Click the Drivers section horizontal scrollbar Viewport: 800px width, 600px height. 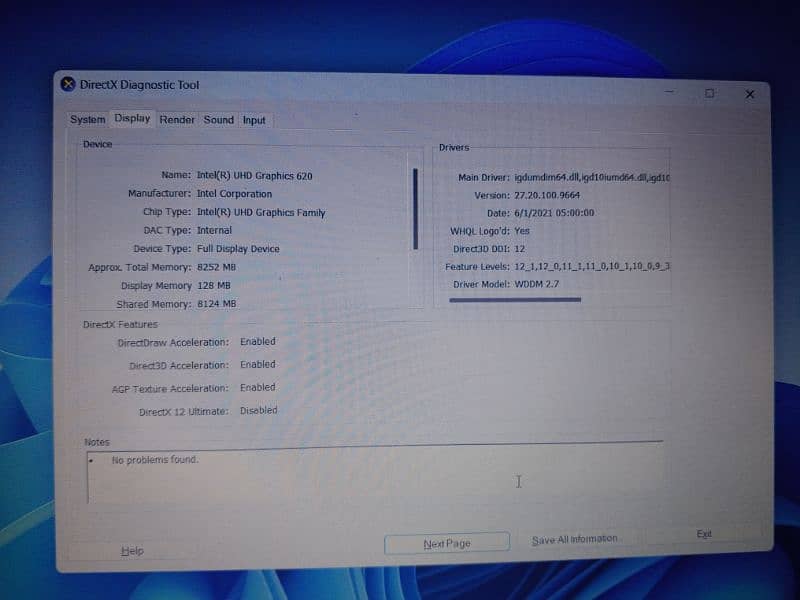point(515,298)
